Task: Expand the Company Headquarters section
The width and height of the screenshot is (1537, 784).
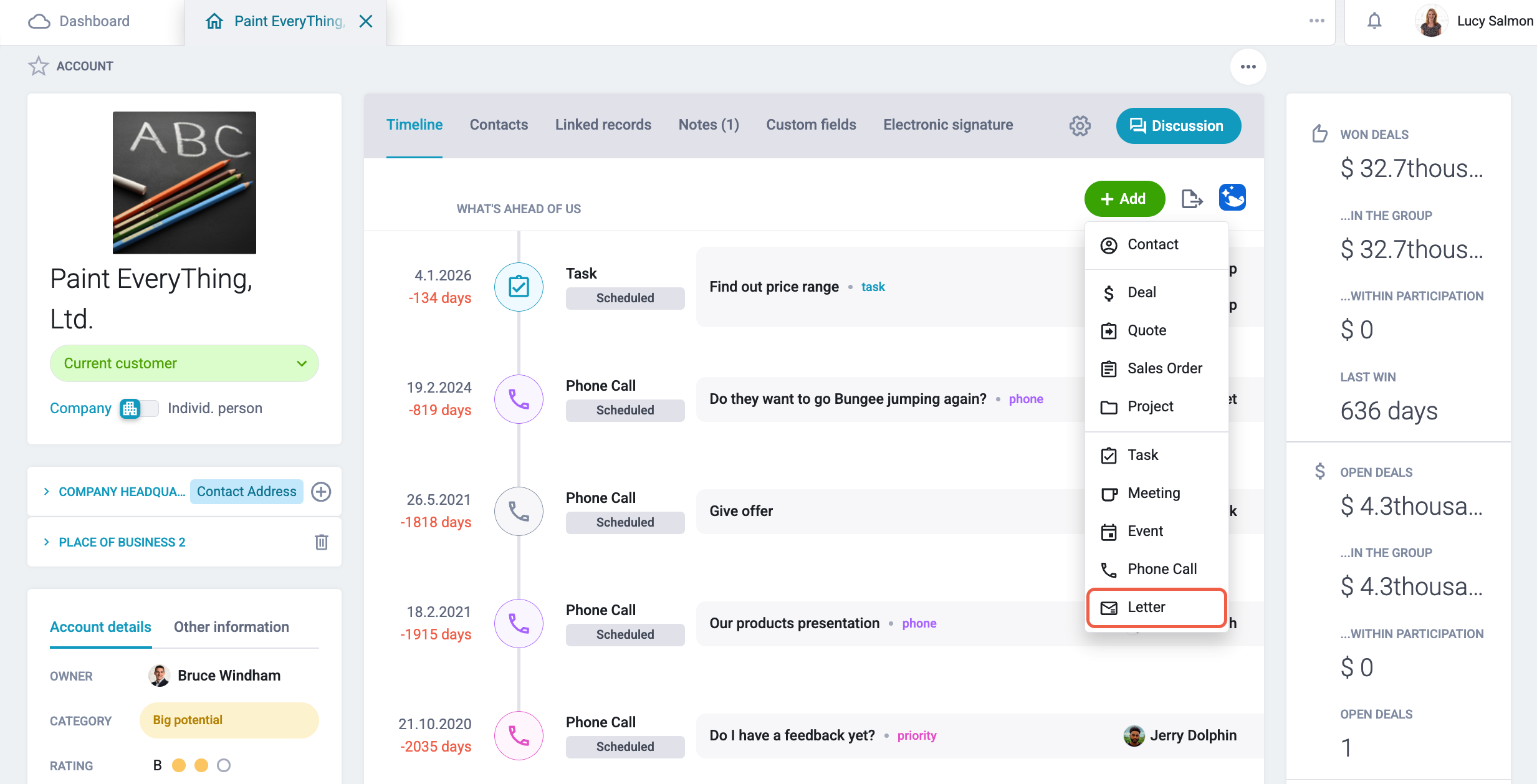Action: [x=115, y=492]
